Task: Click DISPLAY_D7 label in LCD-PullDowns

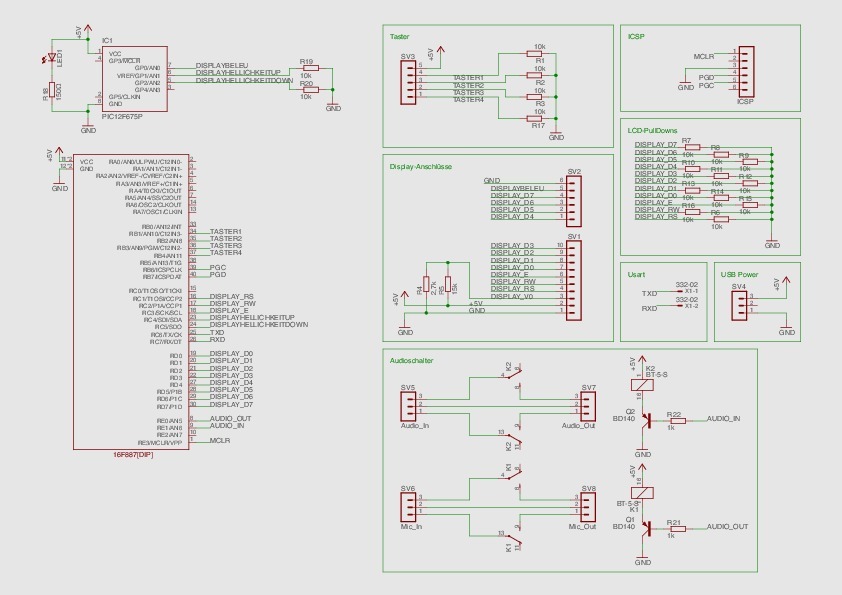Action: point(656,145)
